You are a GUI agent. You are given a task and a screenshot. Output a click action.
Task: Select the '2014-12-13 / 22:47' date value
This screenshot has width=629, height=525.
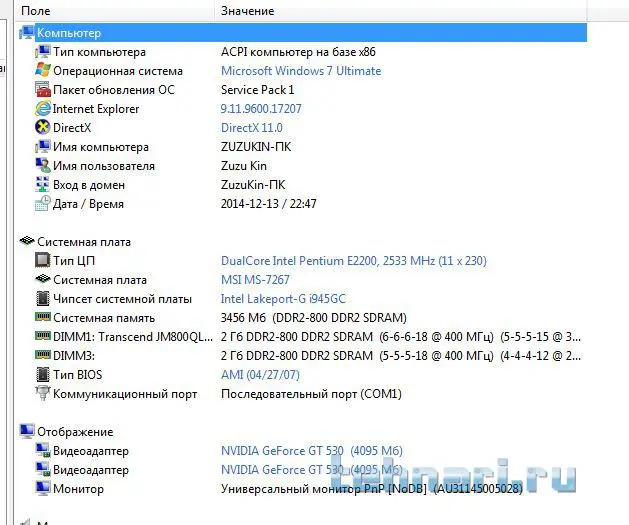[x=268, y=204]
